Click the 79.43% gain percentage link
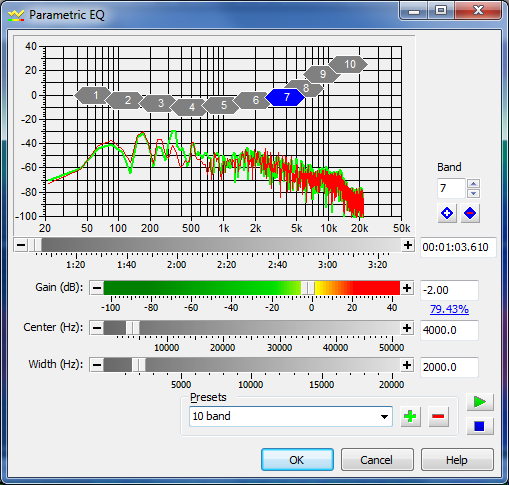Viewport: 509px width, 485px height. tap(449, 309)
